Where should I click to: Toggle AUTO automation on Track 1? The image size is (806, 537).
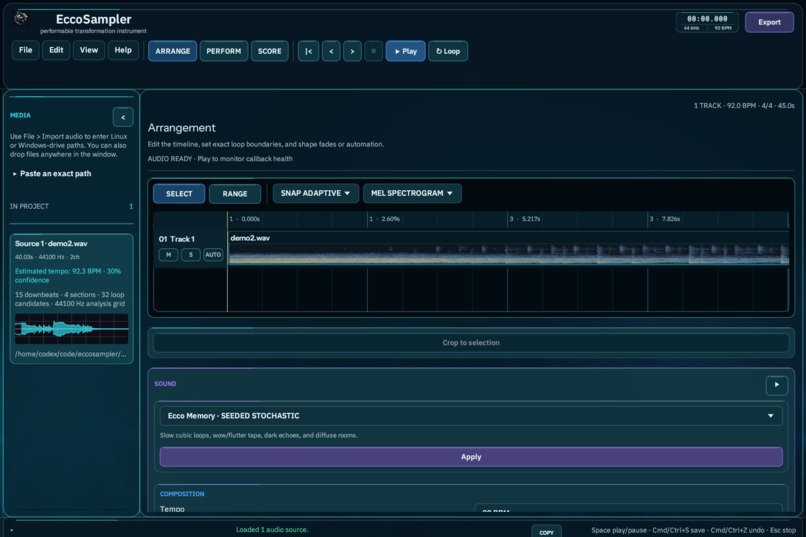pos(213,255)
